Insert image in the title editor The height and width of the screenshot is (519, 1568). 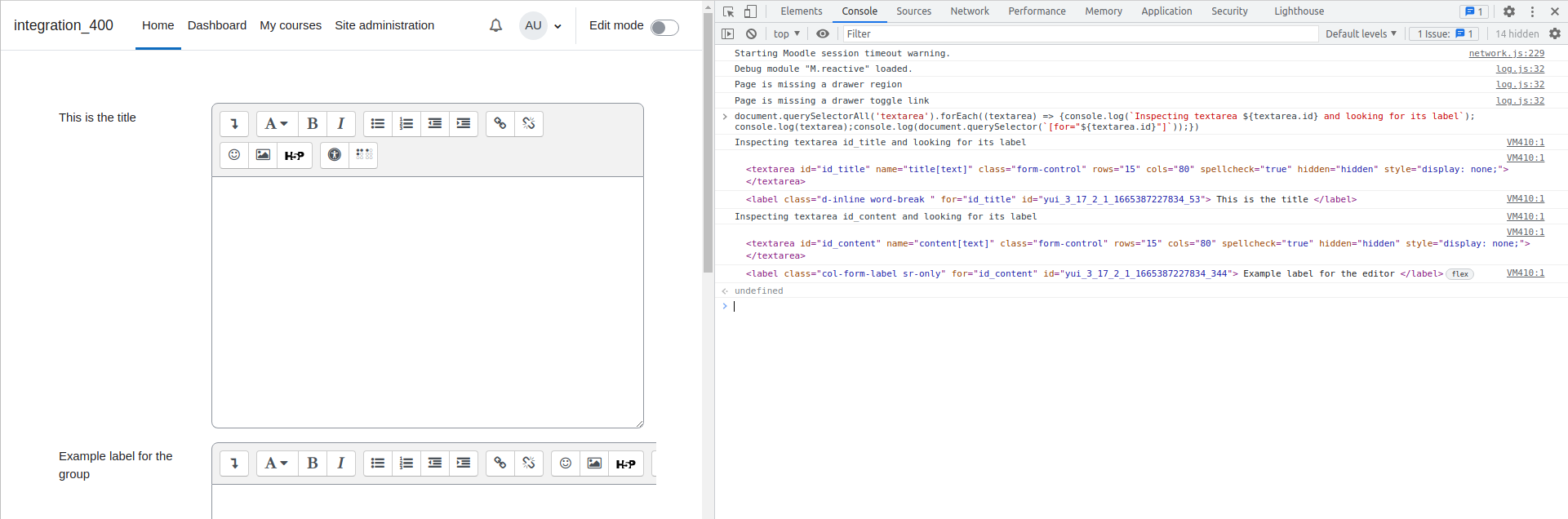point(263,155)
